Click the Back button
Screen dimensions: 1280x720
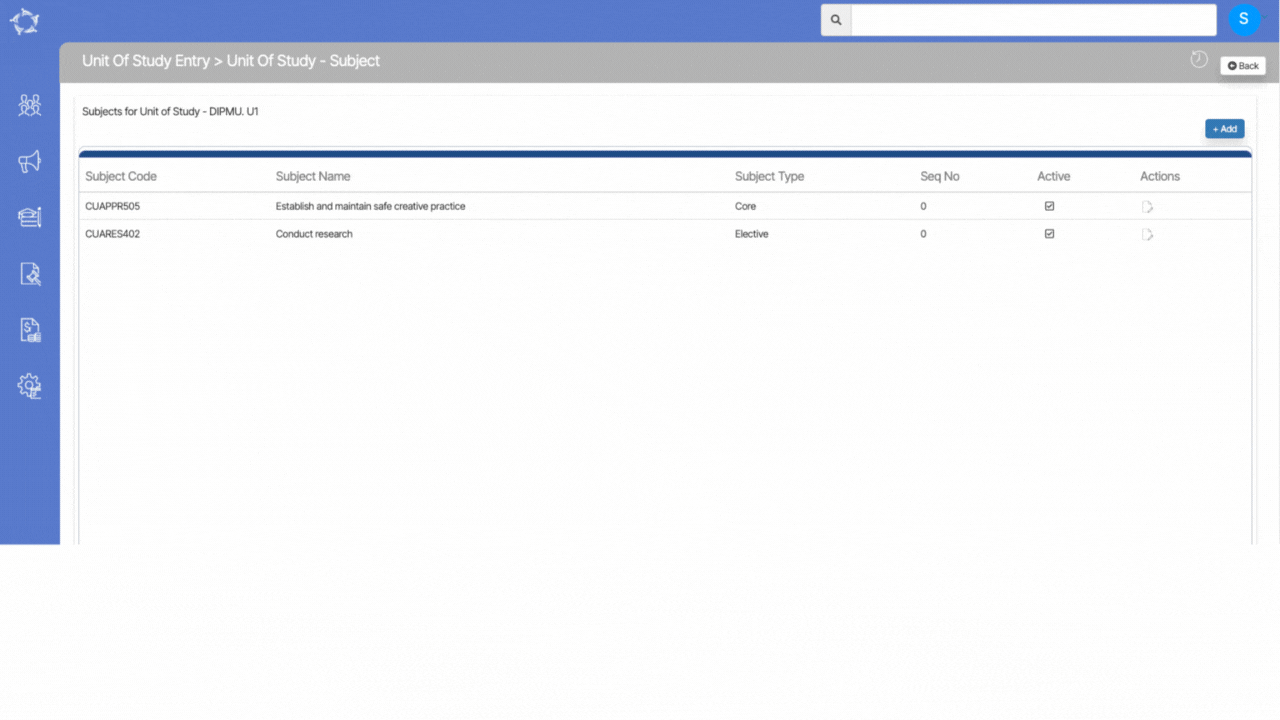point(1243,66)
